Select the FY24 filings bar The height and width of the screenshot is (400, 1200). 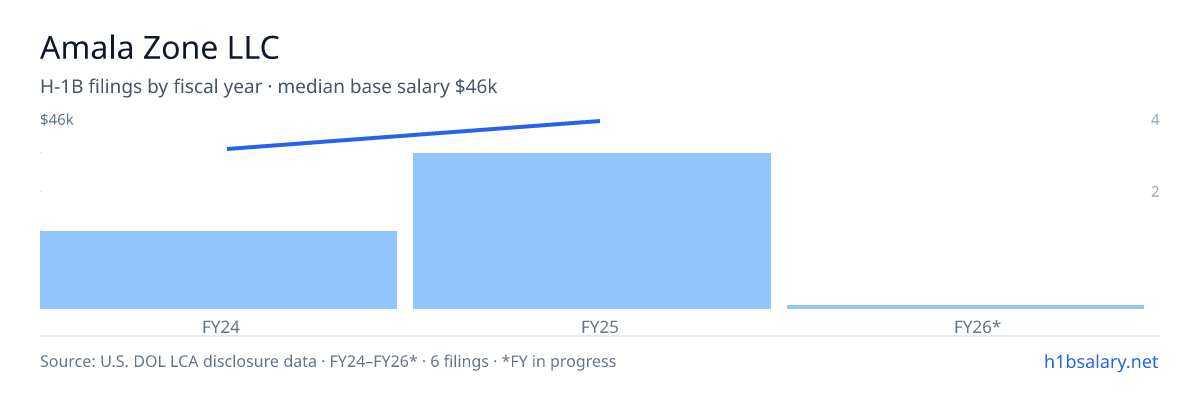click(218, 270)
